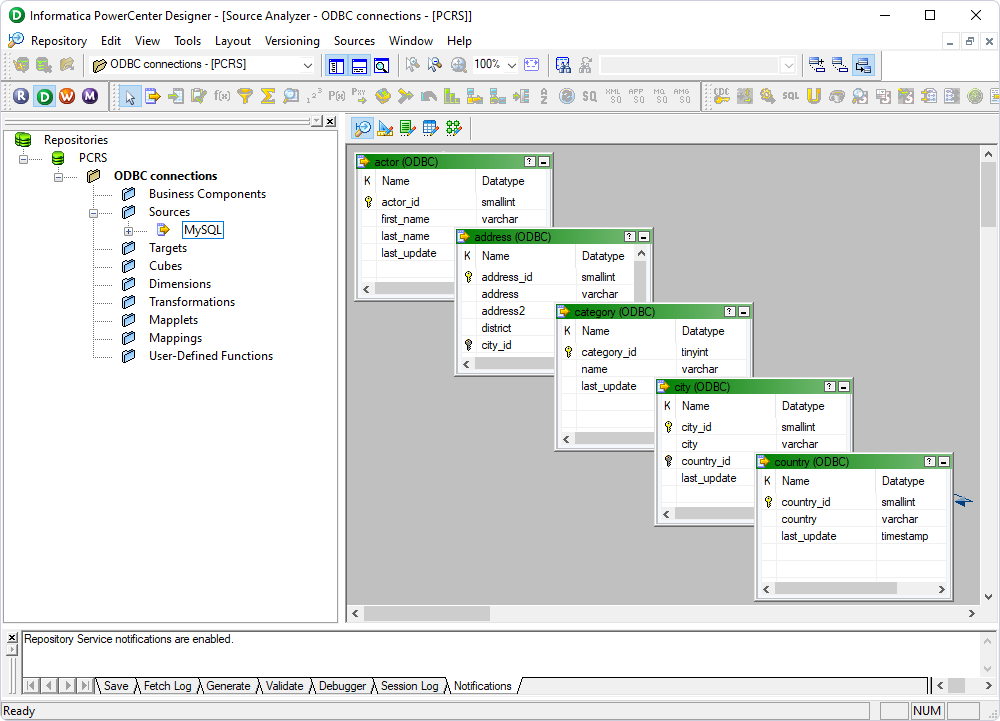Image resolution: width=1000 pixels, height=721 pixels.
Task: Select the Filter transformation funnel icon
Action: coord(246,96)
